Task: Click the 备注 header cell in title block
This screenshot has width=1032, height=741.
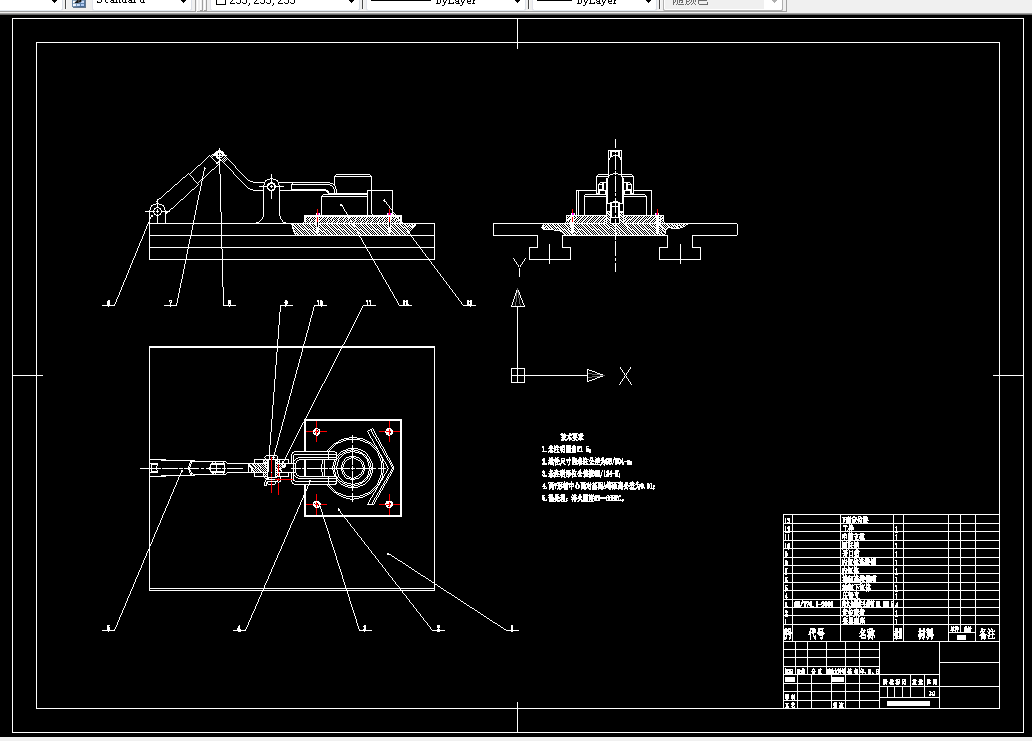Action: point(987,634)
